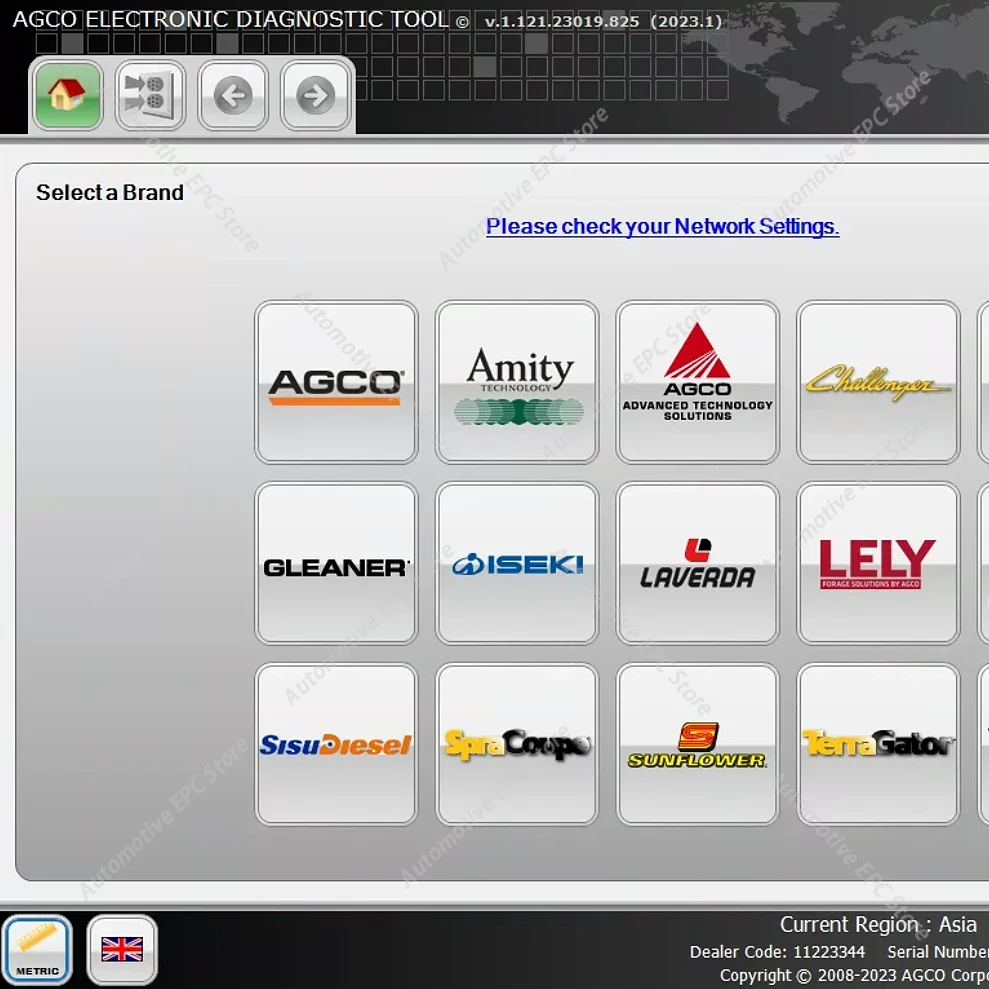Select the Gleaner brand
Viewport: 989px width, 989px height.
(336, 564)
